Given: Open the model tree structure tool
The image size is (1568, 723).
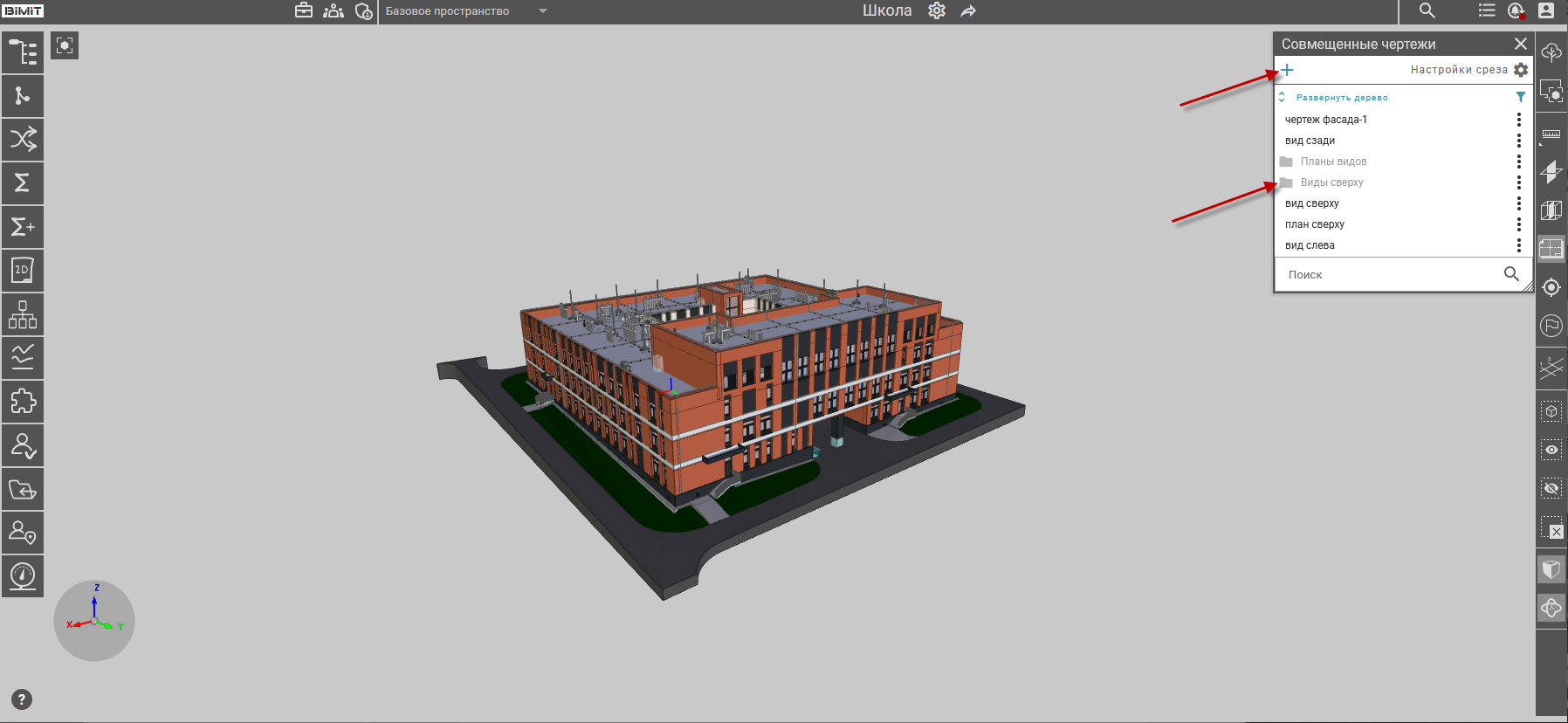Looking at the screenshot, I should pos(23,52).
